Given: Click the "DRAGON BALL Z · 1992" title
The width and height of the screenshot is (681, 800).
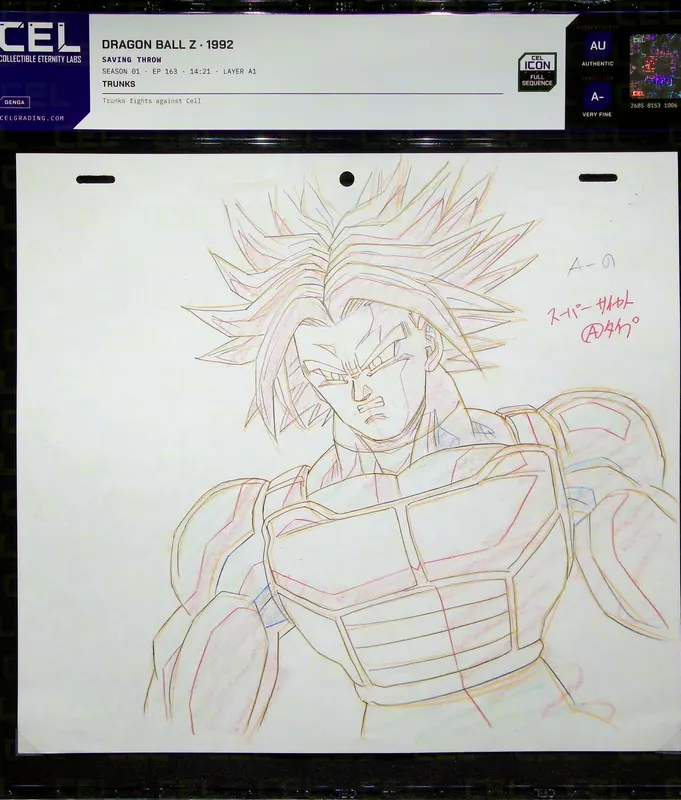Looking at the screenshot, I should (x=168, y=44).
